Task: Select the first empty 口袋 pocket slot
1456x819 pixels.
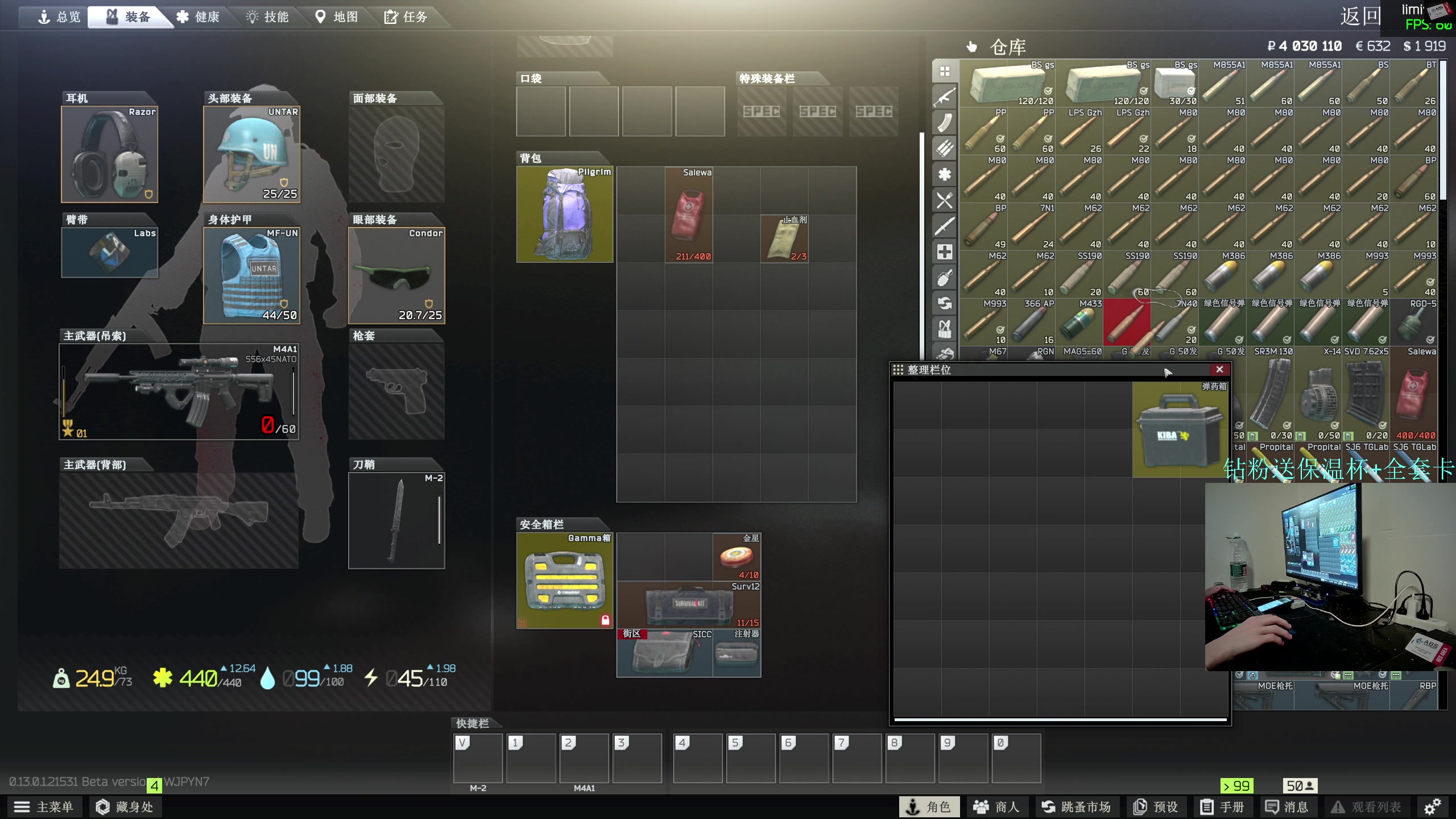Action: 541,111
